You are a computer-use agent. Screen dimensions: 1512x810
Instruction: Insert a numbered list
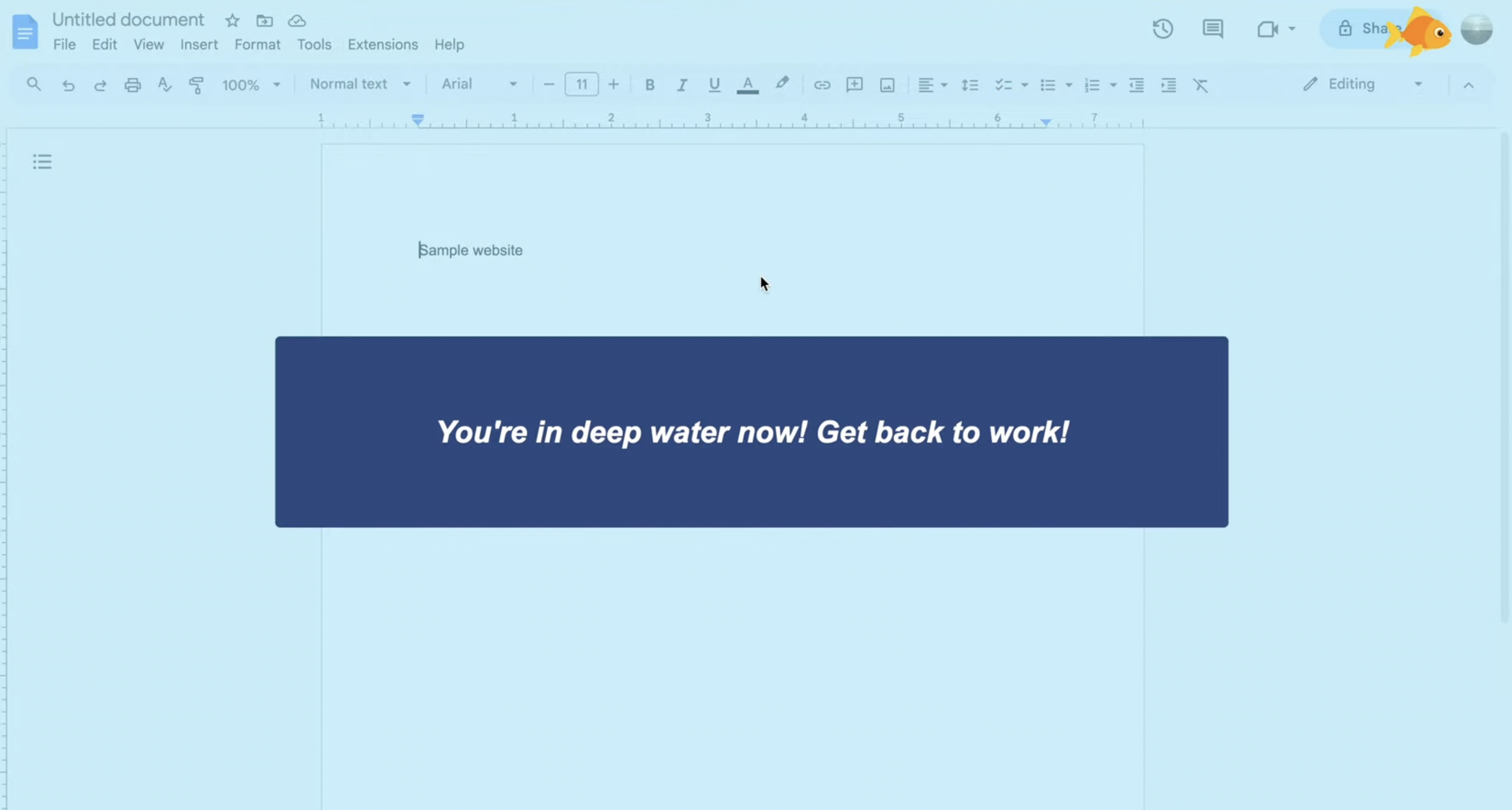click(1092, 85)
